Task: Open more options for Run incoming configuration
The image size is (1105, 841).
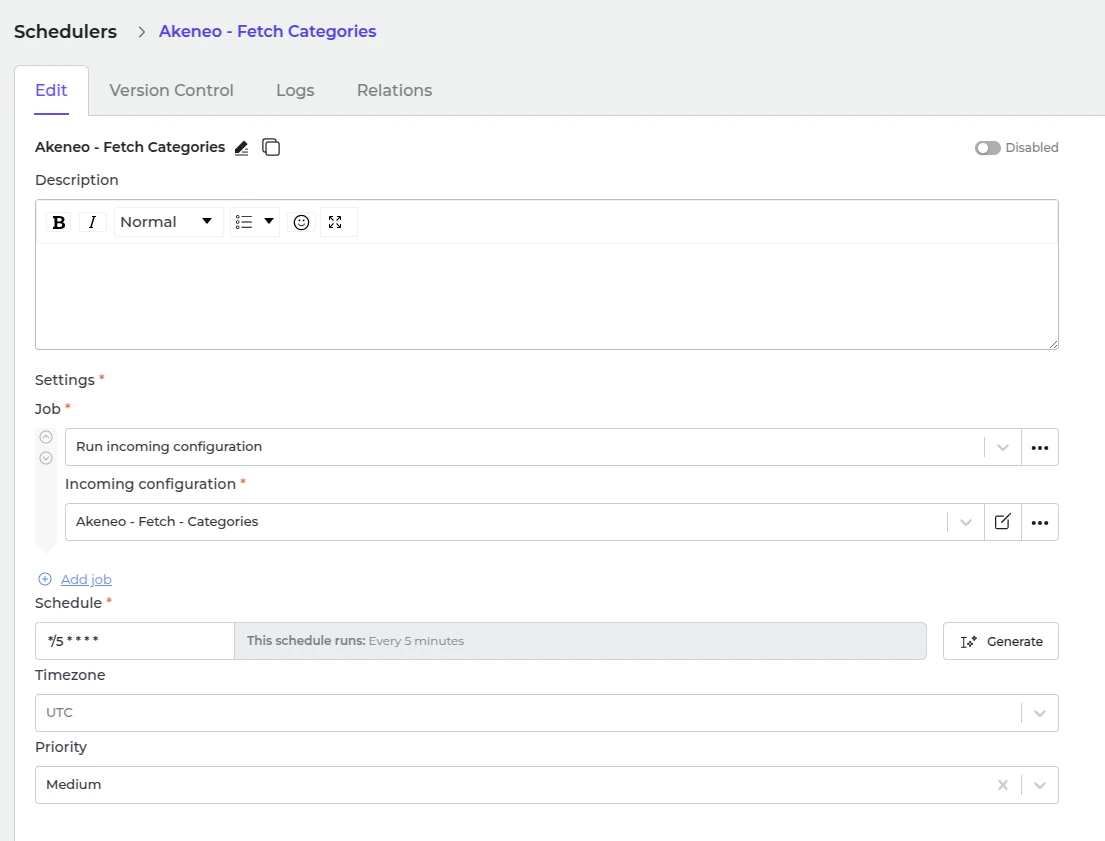Action: pos(1039,447)
